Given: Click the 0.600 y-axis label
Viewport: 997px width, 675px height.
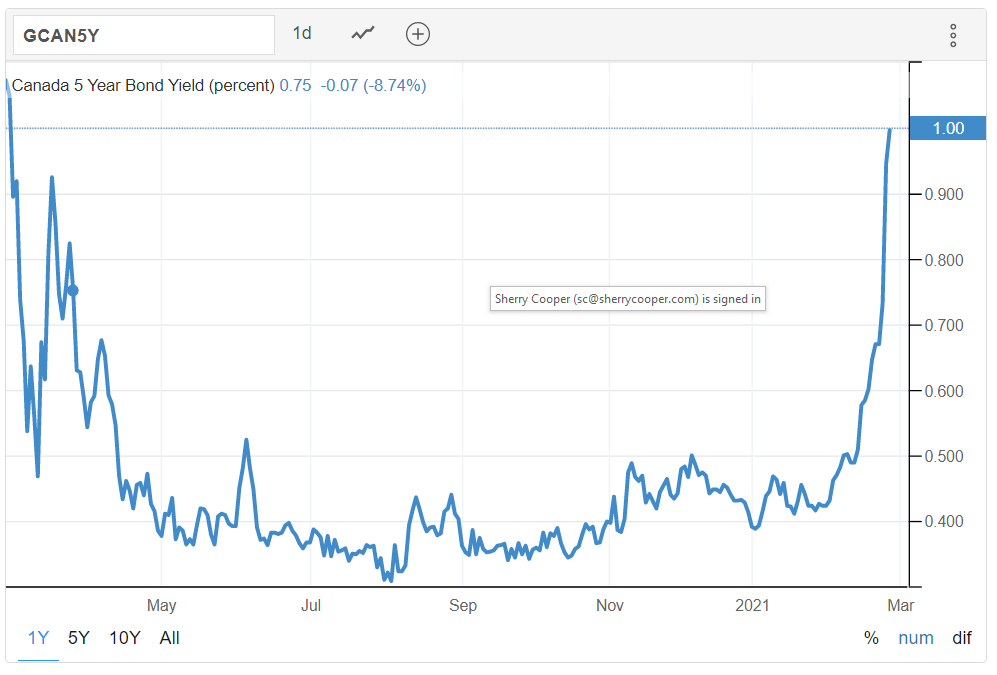Looking at the screenshot, I should click(x=944, y=391).
